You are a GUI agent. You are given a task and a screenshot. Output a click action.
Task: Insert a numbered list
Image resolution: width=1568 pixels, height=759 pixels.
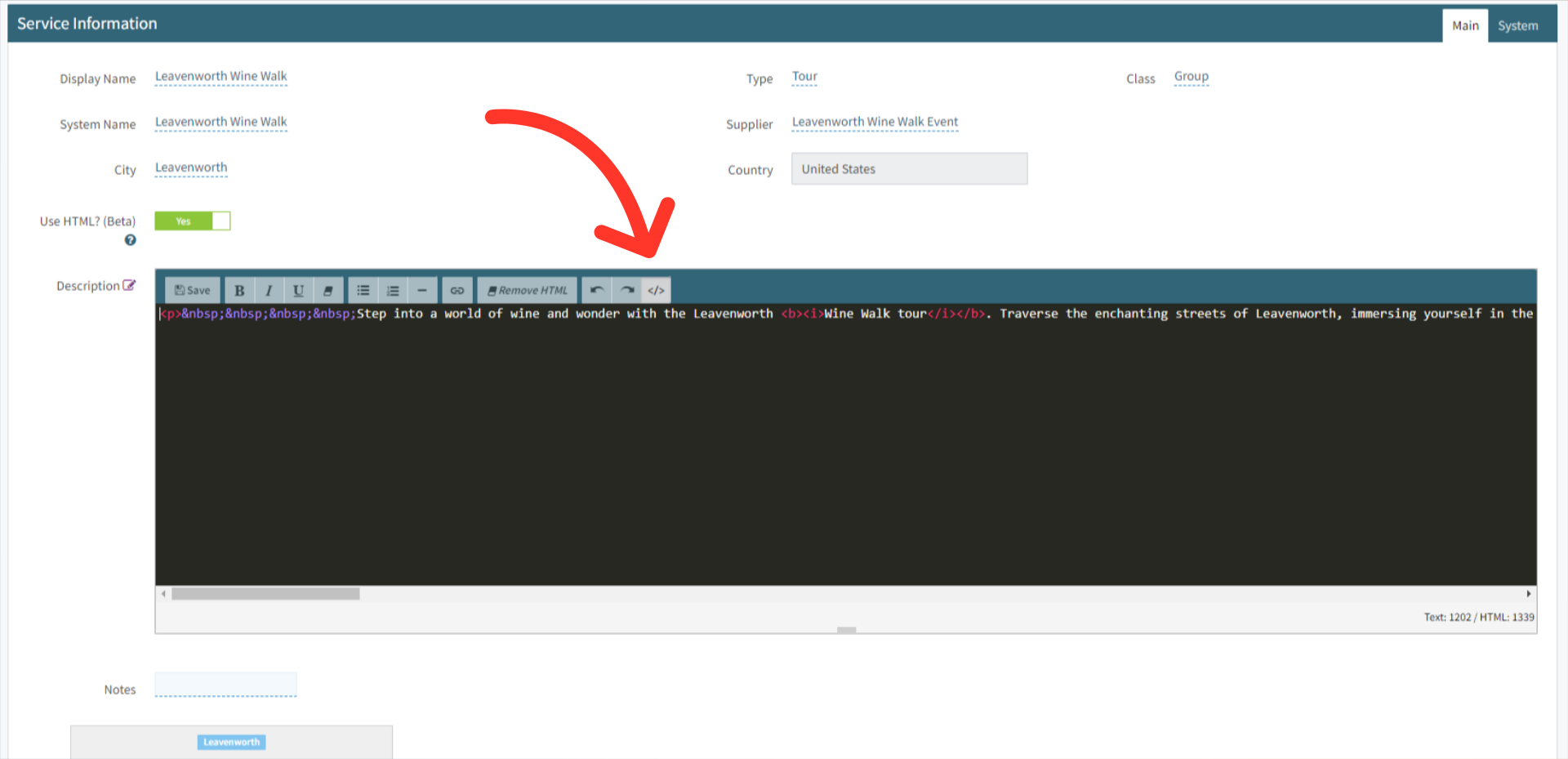tap(393, 290)
